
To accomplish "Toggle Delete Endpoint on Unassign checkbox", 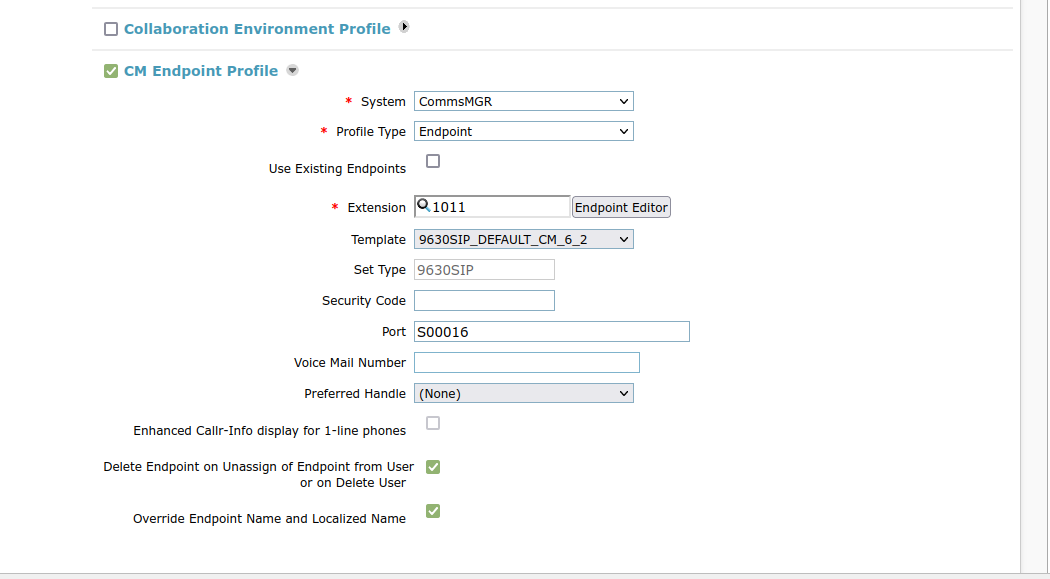I will click(433, 467).
